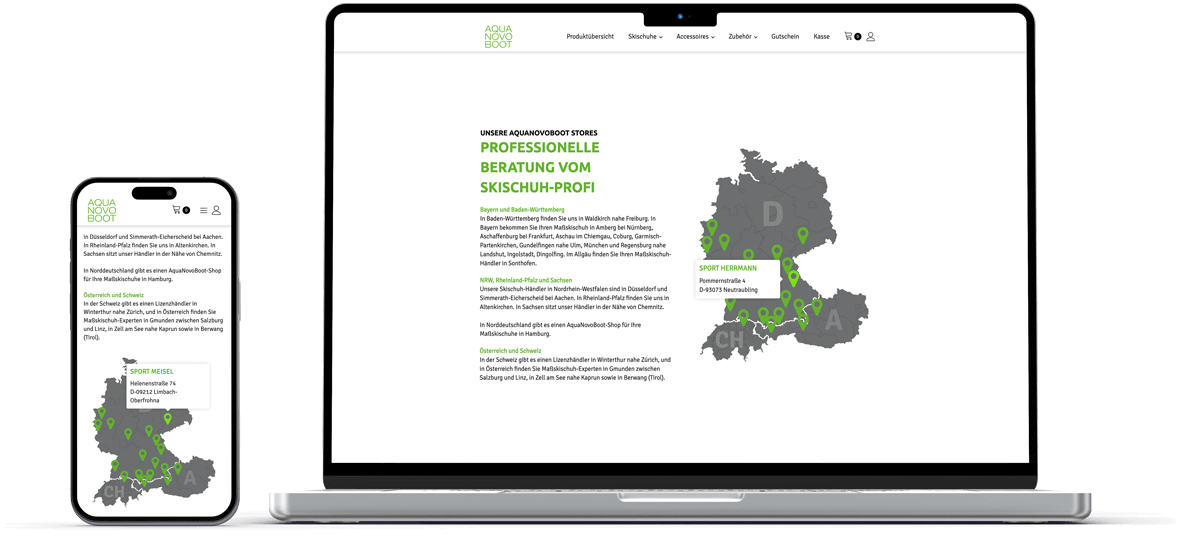Tap the 'D-09212 Limbach-Oberfrohna' text on the phone
This screenshot has height=550, width=1200.
coord(153,396)
